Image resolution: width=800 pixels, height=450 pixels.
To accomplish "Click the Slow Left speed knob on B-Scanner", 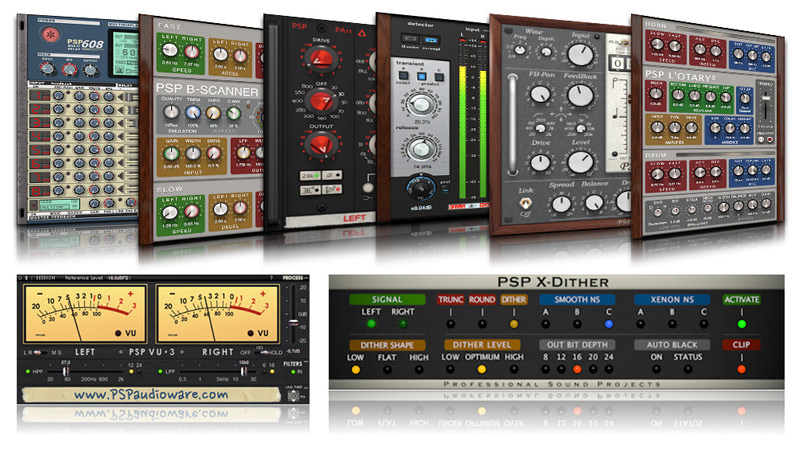I will point(170,212).
